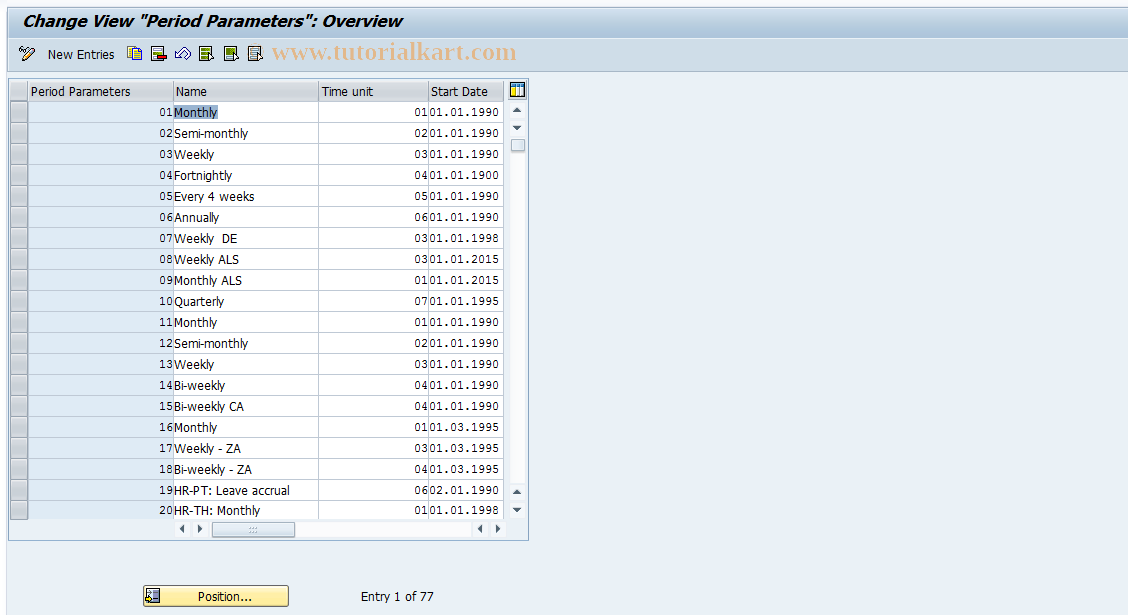Viewport: 1128px width, 615px height.
Task: Click period parameter number 12 cell
Action: click(101, 343)
